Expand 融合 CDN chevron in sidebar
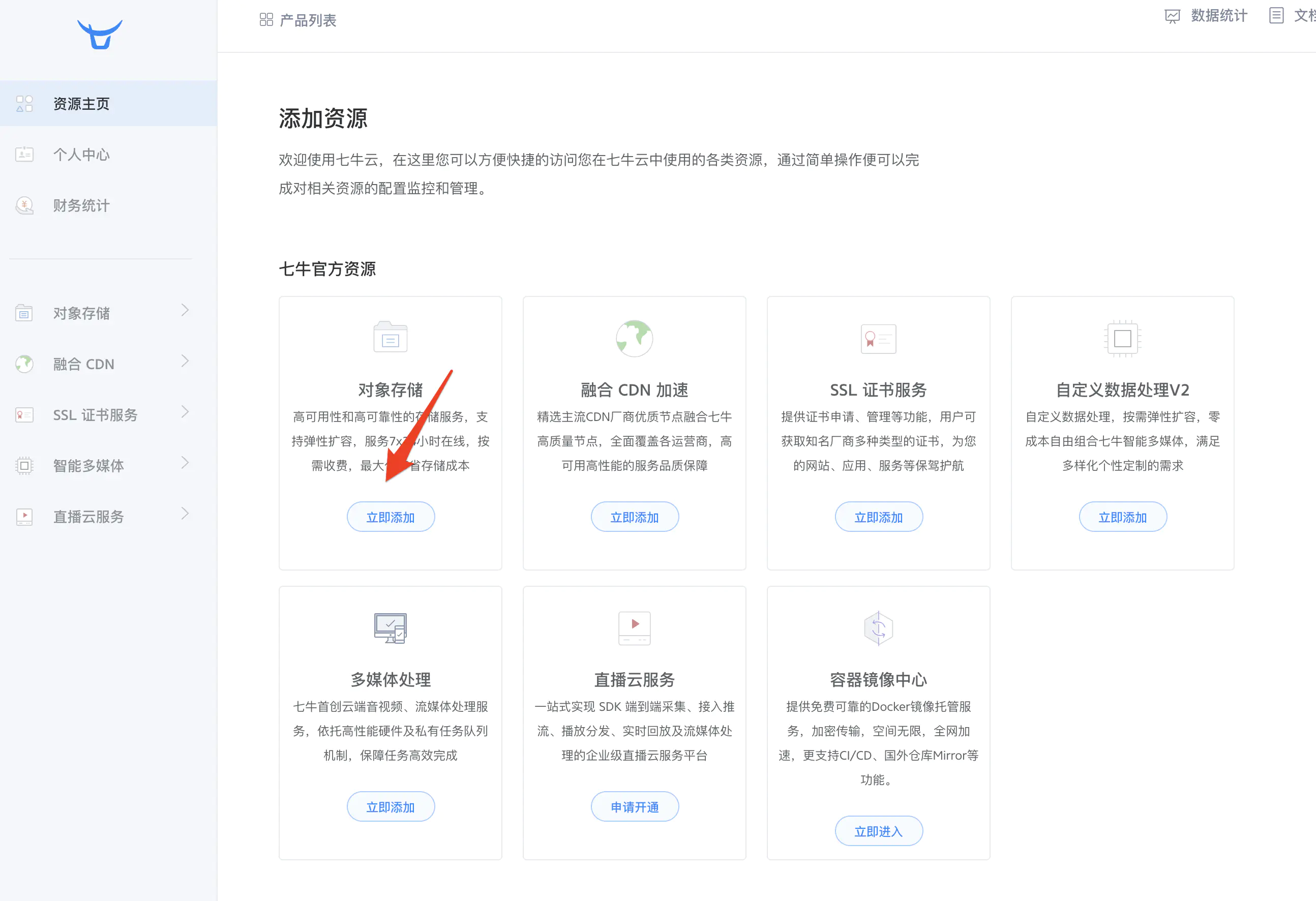This screenshot has width=1316, height=901. (185, 362)
